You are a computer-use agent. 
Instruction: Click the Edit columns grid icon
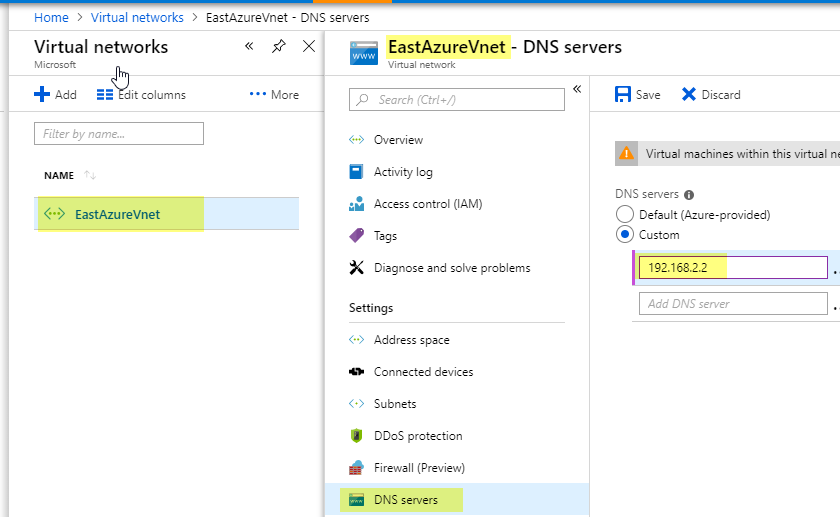104,95
